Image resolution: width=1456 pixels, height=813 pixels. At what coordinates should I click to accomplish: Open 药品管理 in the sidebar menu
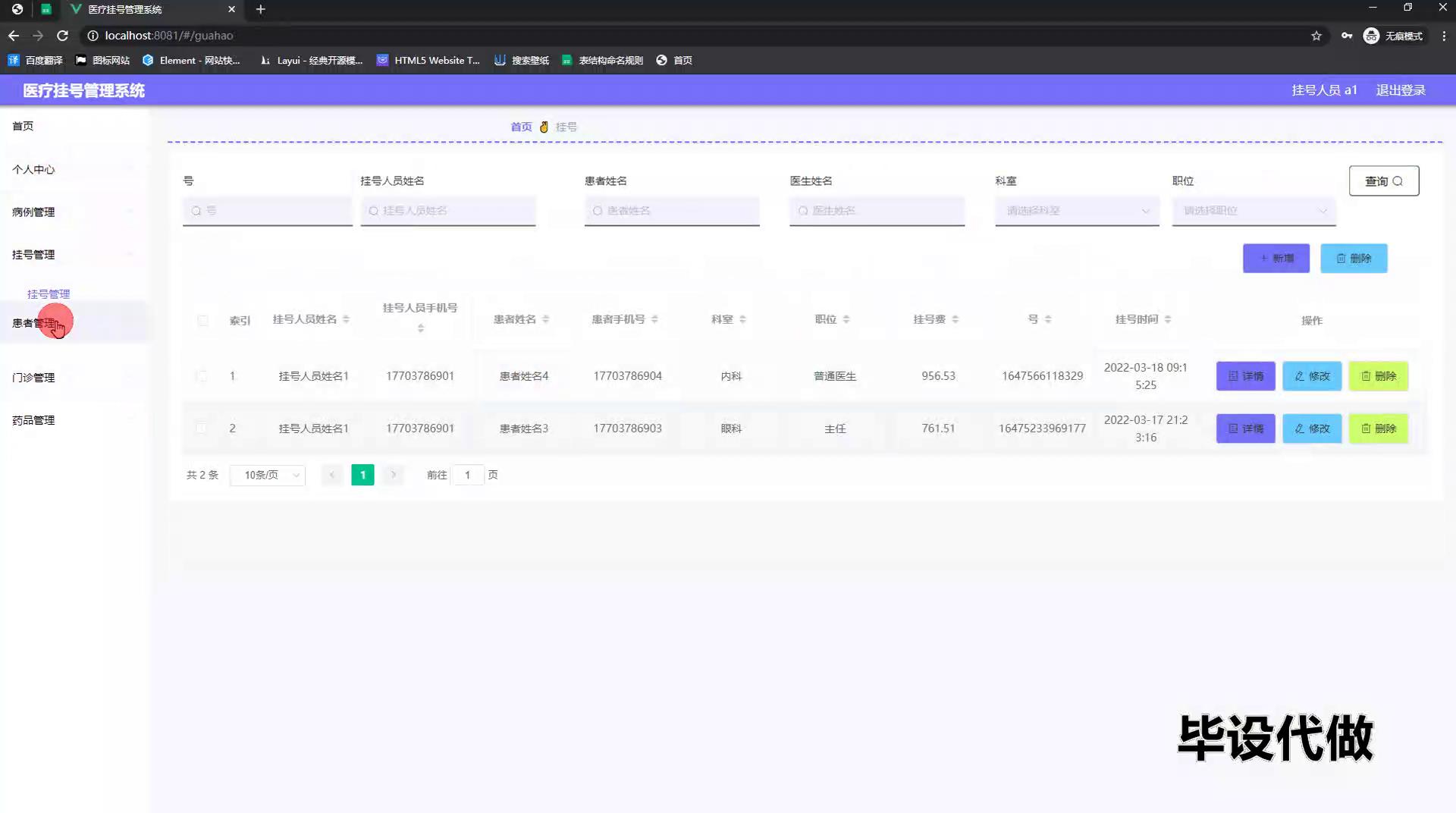33,420
